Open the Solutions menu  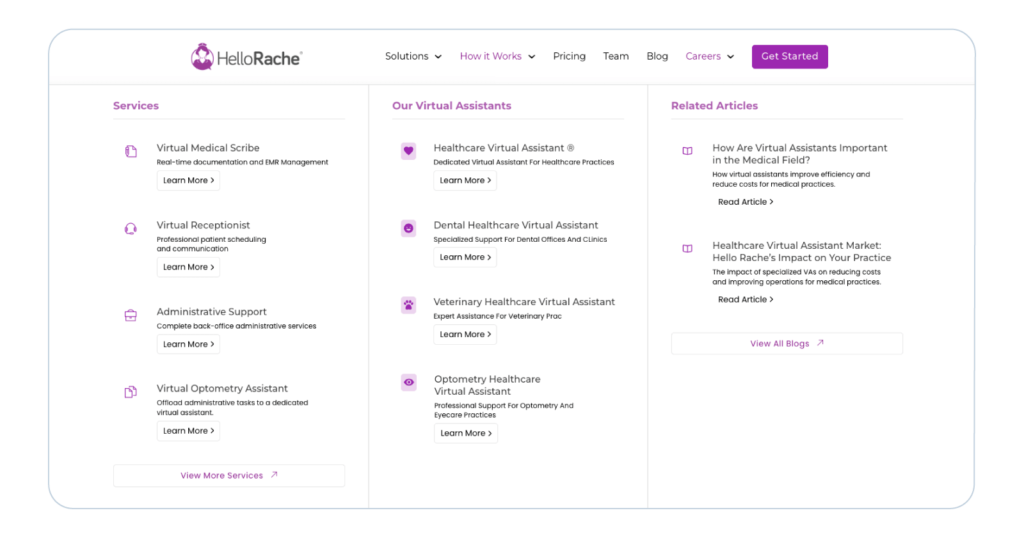tap(413, 56)
